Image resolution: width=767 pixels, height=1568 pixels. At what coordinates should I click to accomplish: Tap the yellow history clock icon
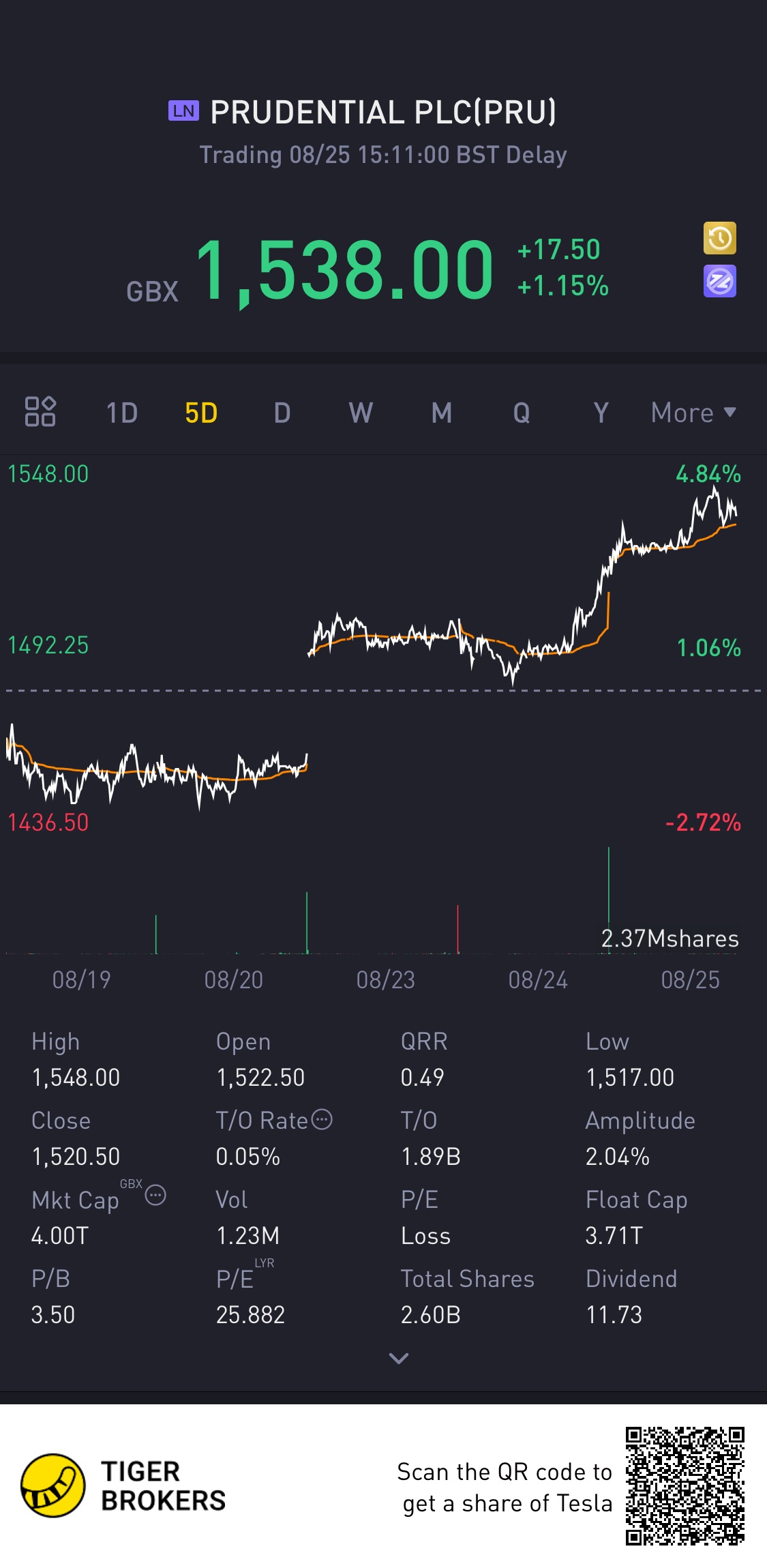719,239
